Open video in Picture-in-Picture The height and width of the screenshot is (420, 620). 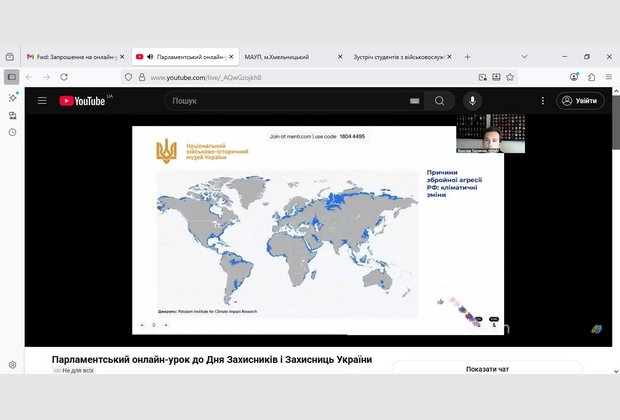(x=482, y=77)
